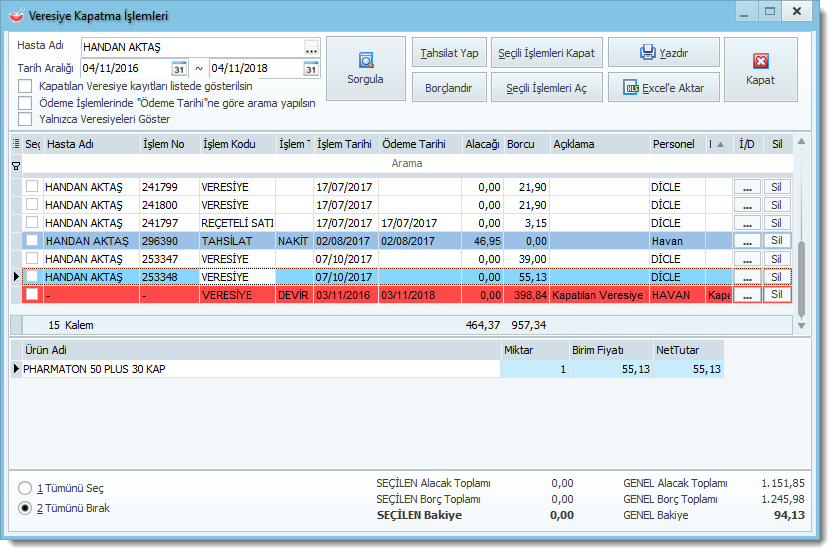Image resolution: width=835 pixels, height=555 pixels.
Task: Check the row checkbox for transaction 241797
Action: pyautogui.click(x=32, y=223)
